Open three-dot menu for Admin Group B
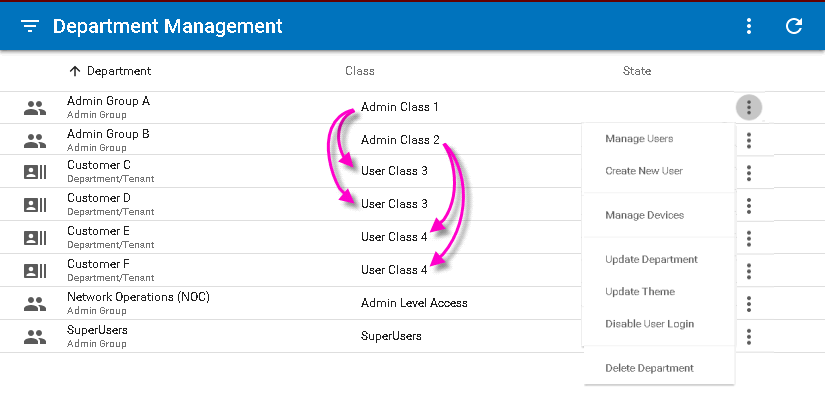This screenshot has width=825, height=395. [749, 140]
